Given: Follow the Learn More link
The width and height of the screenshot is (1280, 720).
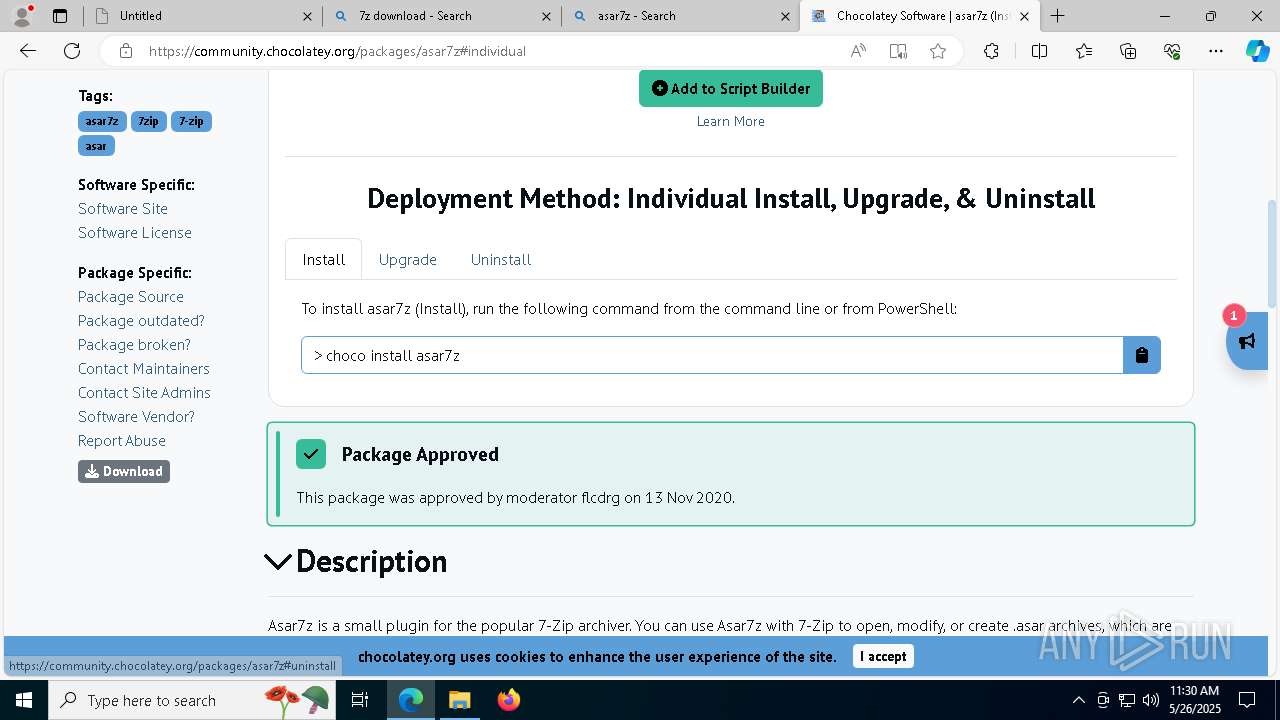Looking at the screenshot, I should coord(731,121).
